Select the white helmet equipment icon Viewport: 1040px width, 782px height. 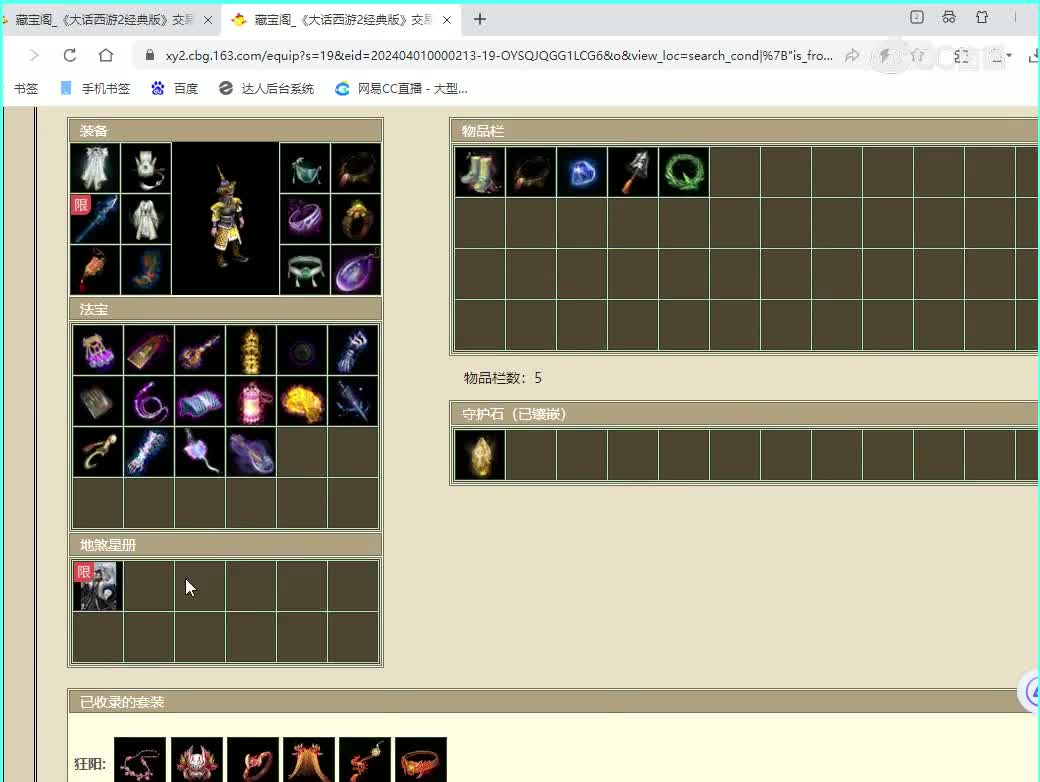coord(146,168)
